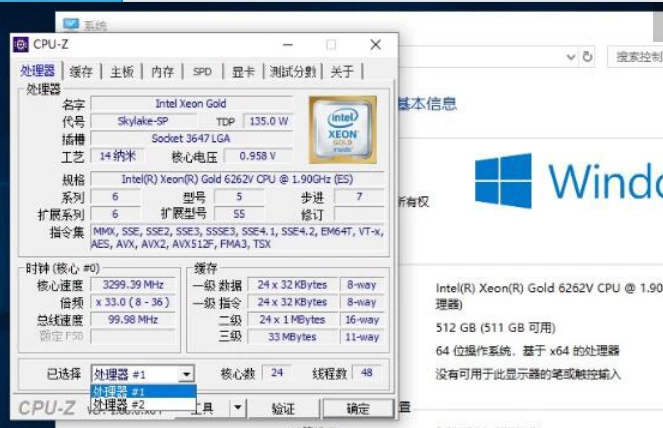Switch to the 内存 tab
The height and width of the screenshot is (428, 663).
(x=163, y=72)
